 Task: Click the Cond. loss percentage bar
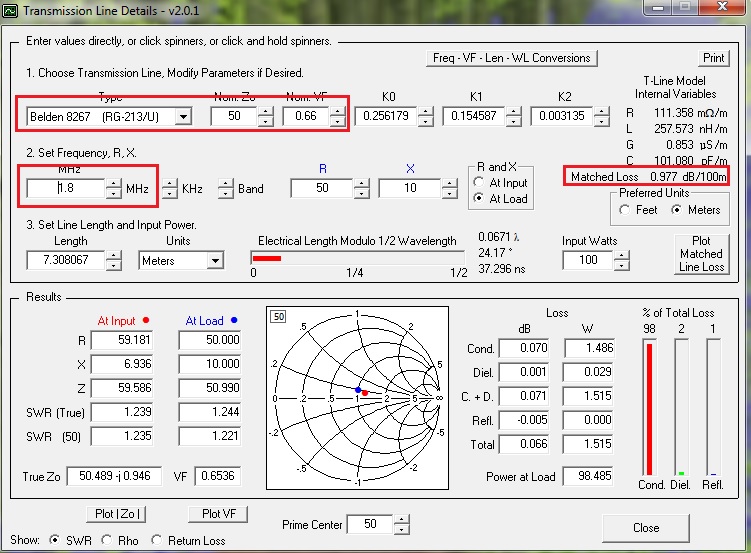pyautogui.click(x=649, y=407)
